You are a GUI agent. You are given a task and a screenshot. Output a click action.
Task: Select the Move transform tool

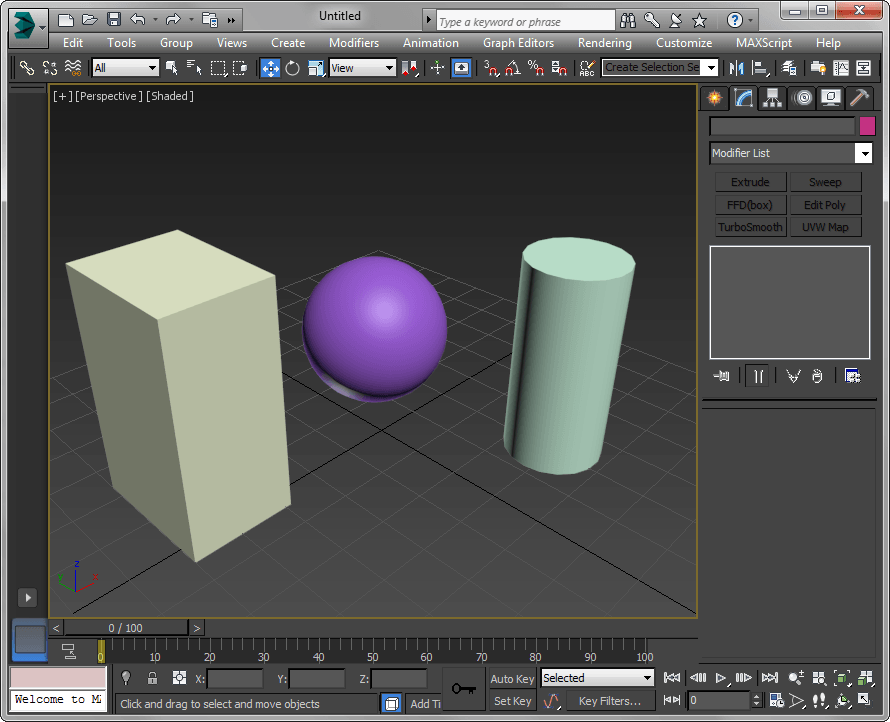pyautogui.click(x=270, y=68)
